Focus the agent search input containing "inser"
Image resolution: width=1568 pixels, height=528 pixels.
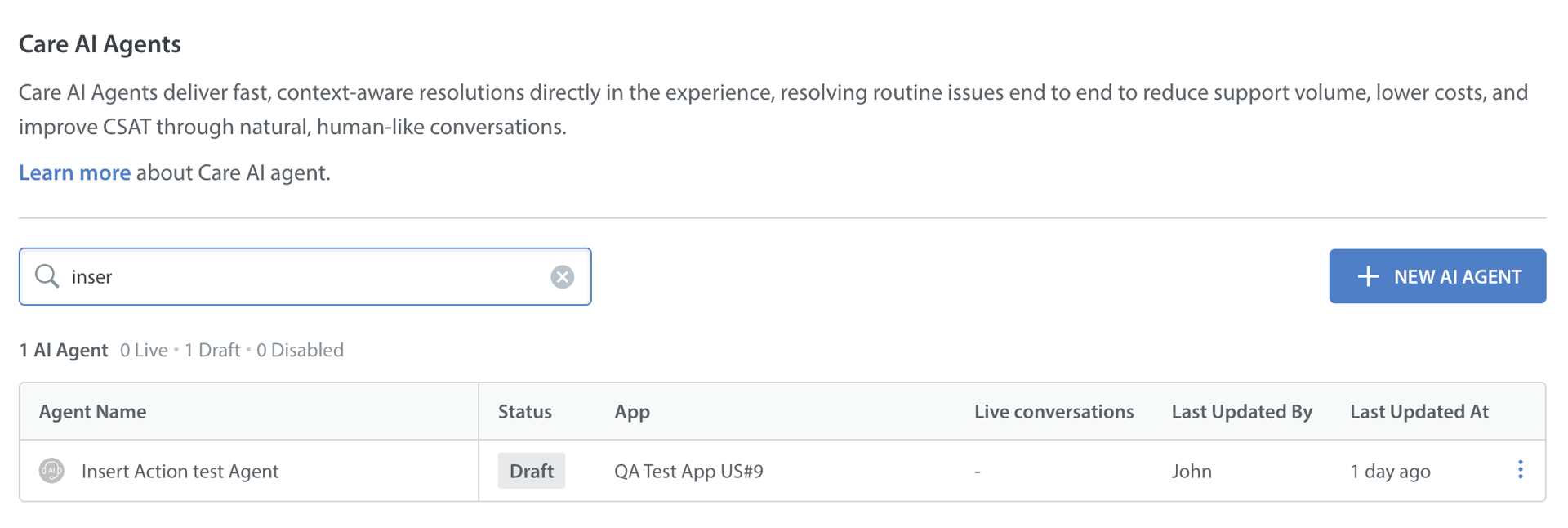[302, 277]
